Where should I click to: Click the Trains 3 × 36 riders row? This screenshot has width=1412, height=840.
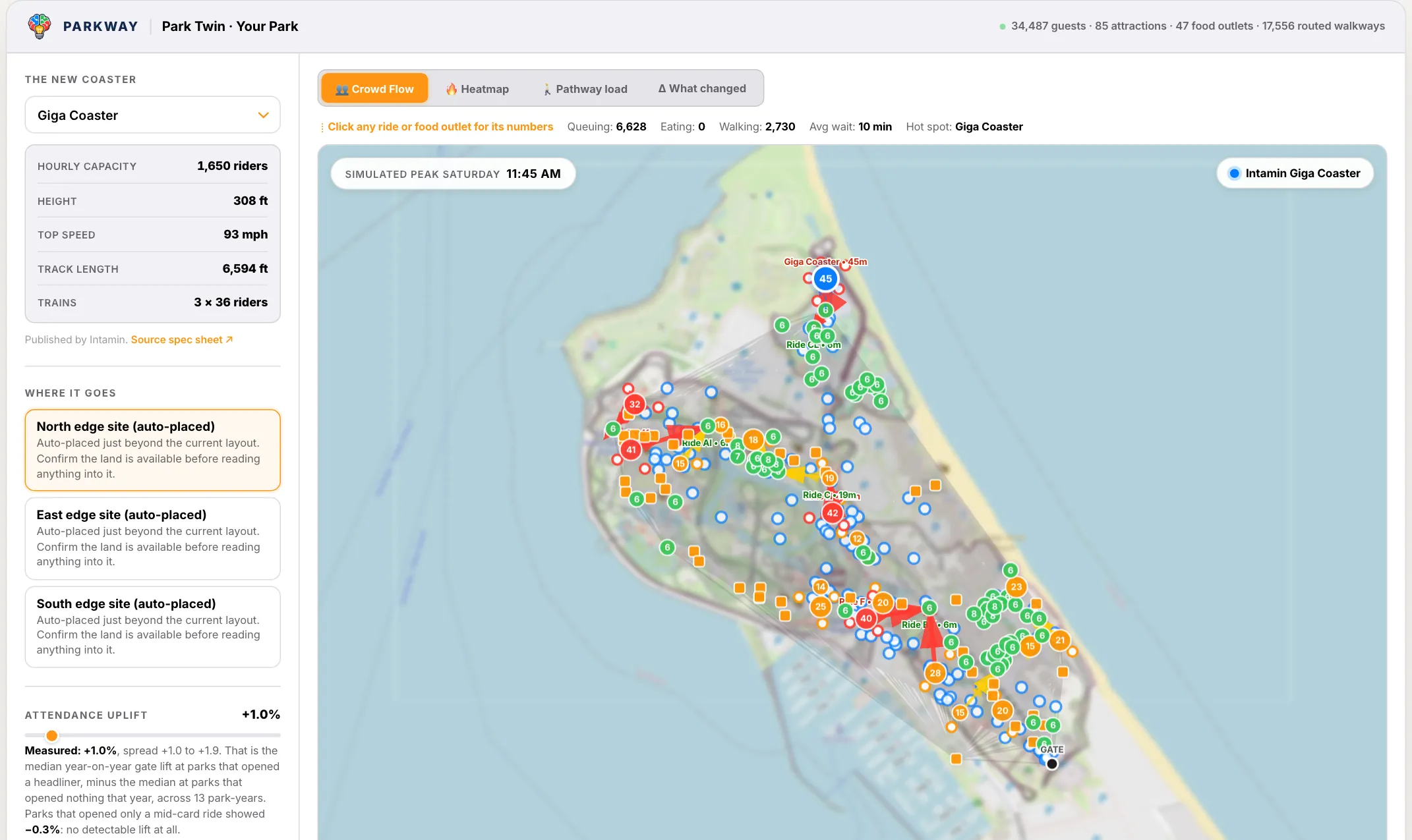click(x=152, y=302)
